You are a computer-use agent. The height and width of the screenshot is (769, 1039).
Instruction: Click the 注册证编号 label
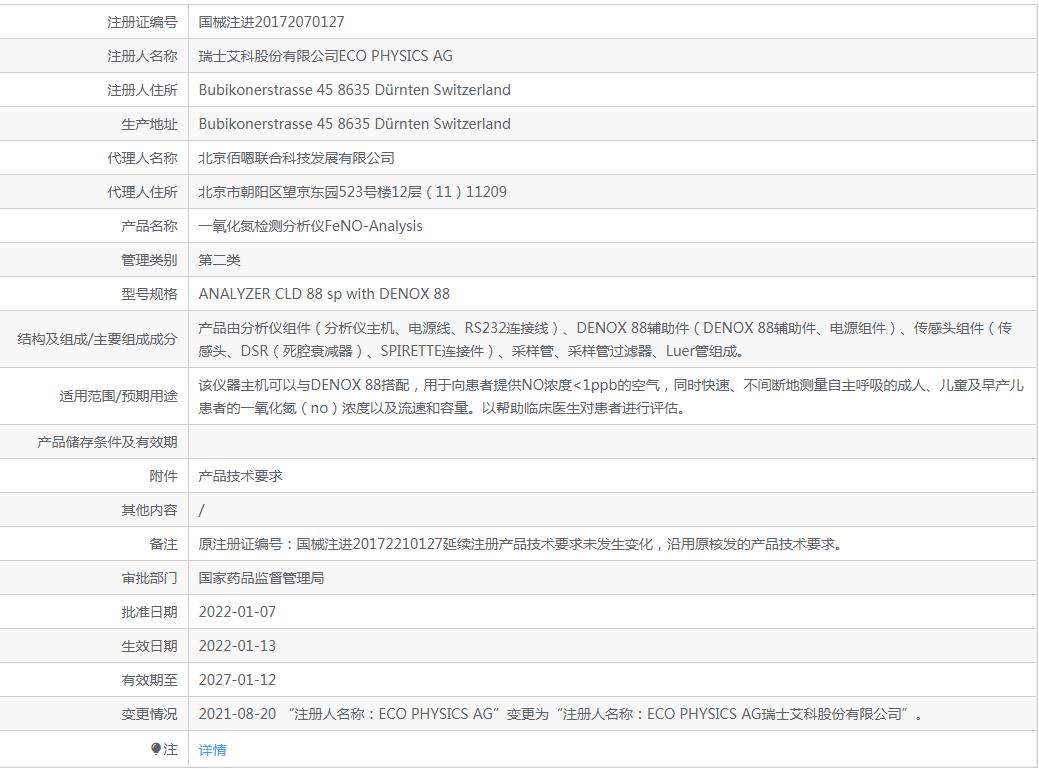click(142, 22)
